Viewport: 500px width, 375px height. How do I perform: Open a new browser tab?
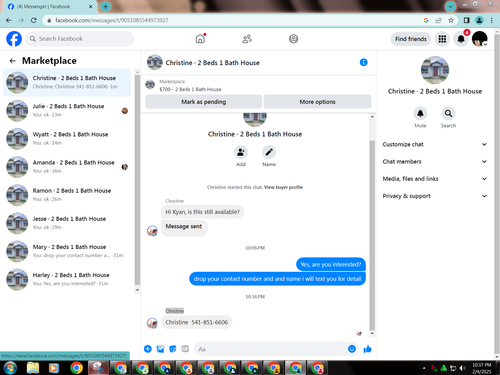(105, 6)
